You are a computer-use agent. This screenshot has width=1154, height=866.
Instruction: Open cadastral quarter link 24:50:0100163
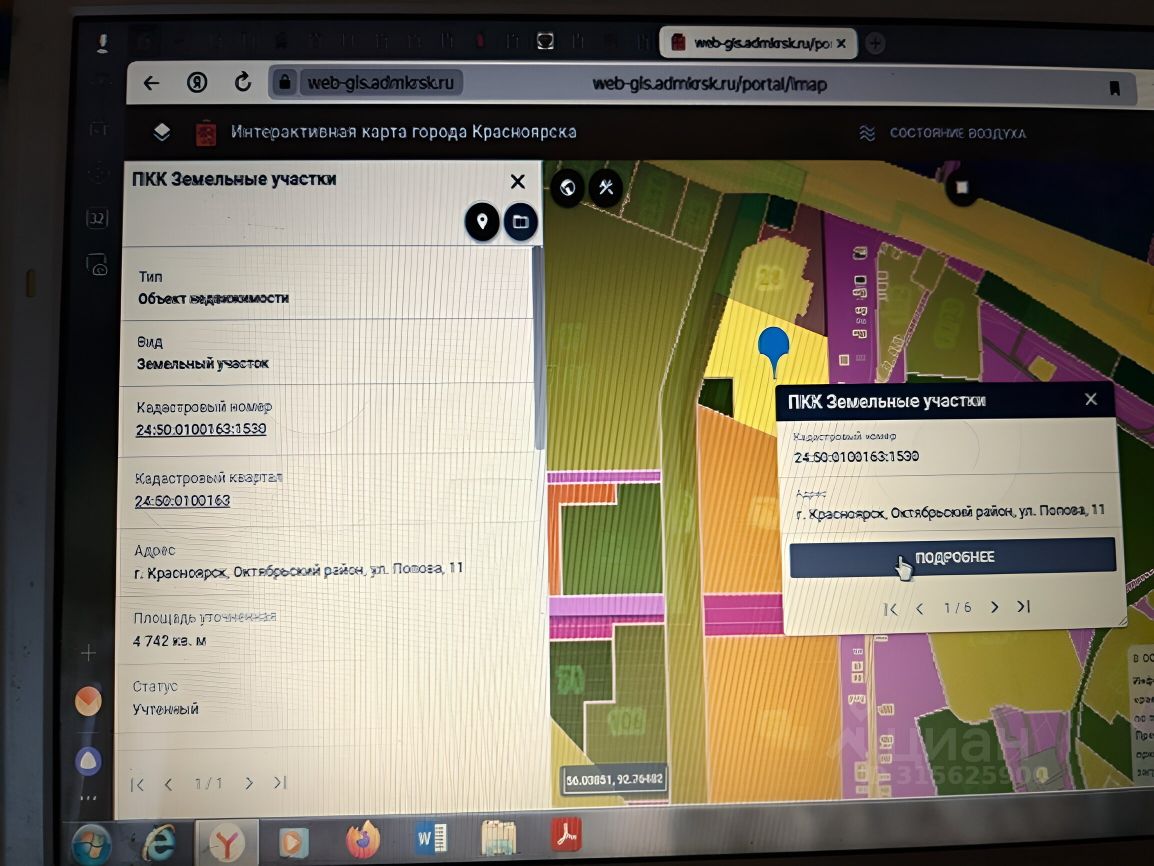183,500
